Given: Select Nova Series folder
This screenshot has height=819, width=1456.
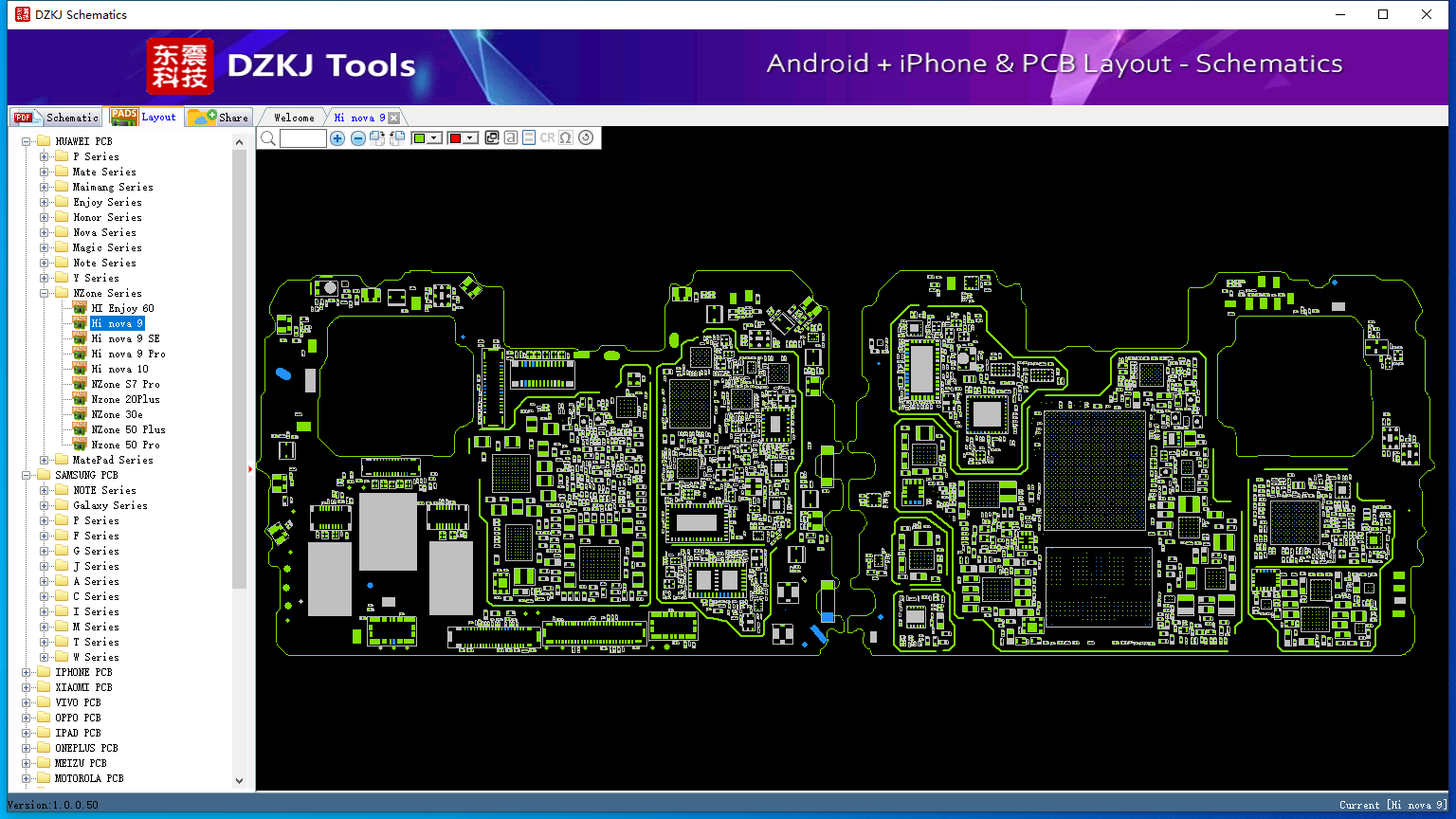Looking at the screenshot, I should tap(104, 232).
